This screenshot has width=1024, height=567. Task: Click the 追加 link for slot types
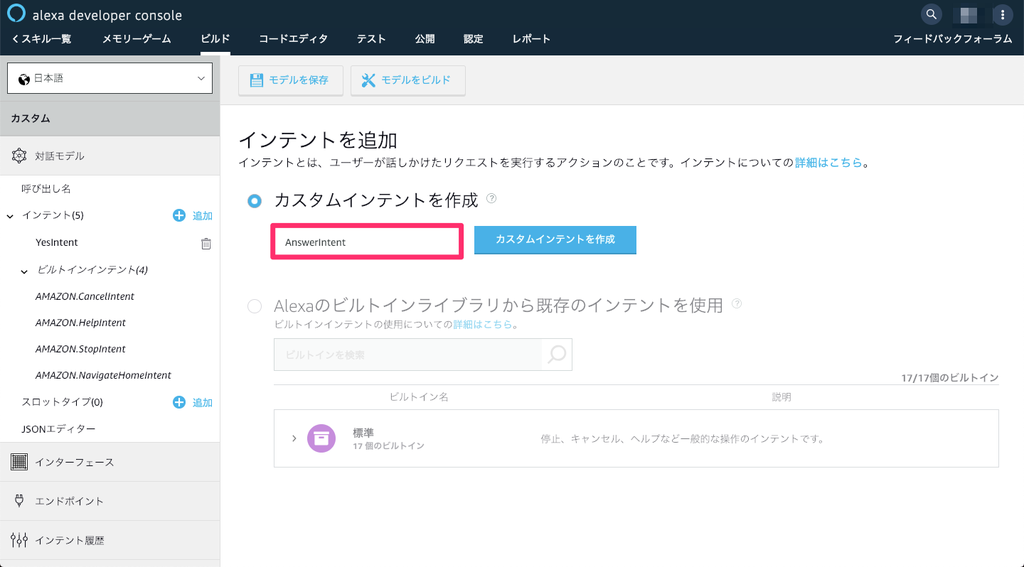[202, 402]
